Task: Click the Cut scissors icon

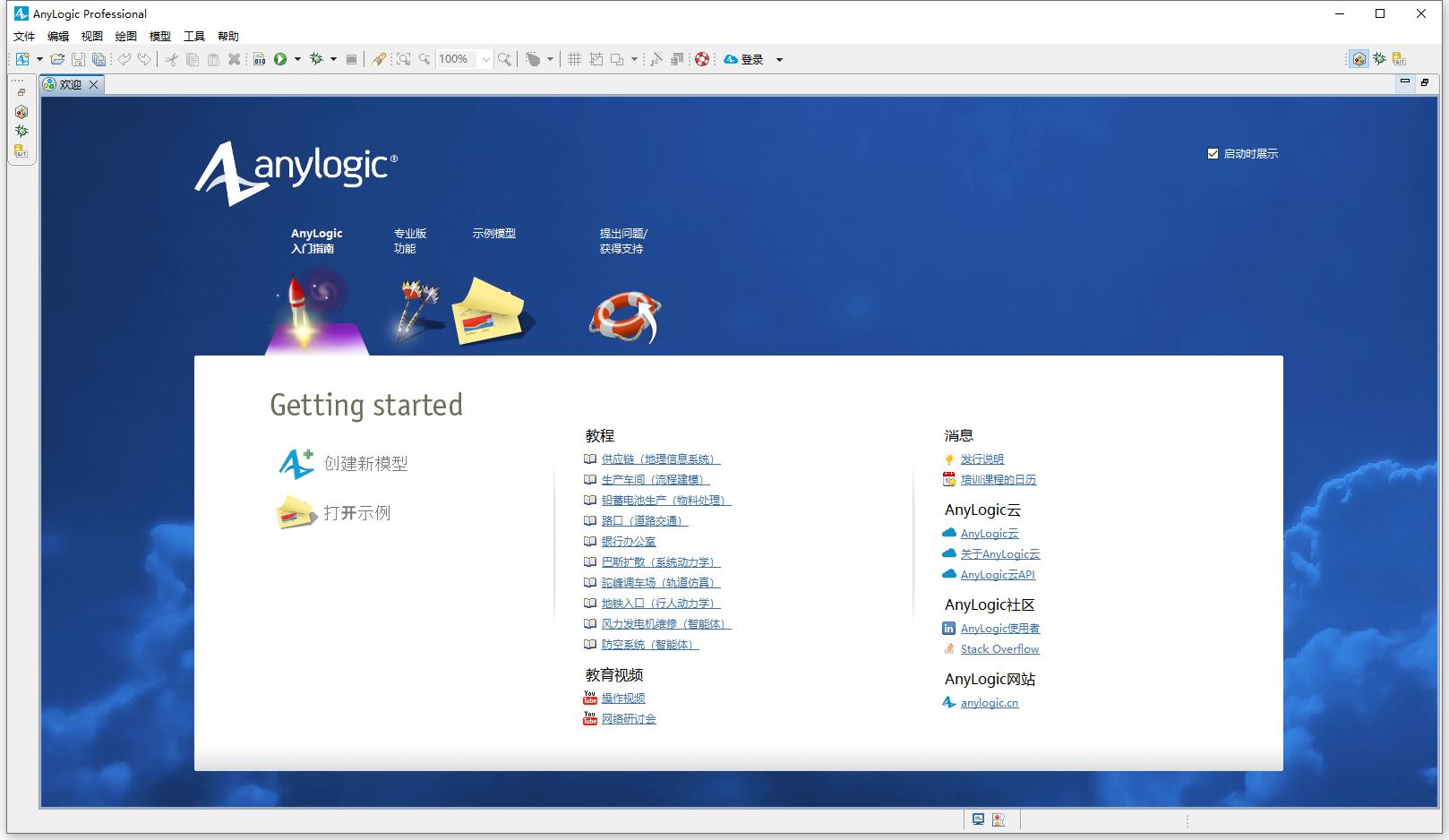Action: click(171, 59)
